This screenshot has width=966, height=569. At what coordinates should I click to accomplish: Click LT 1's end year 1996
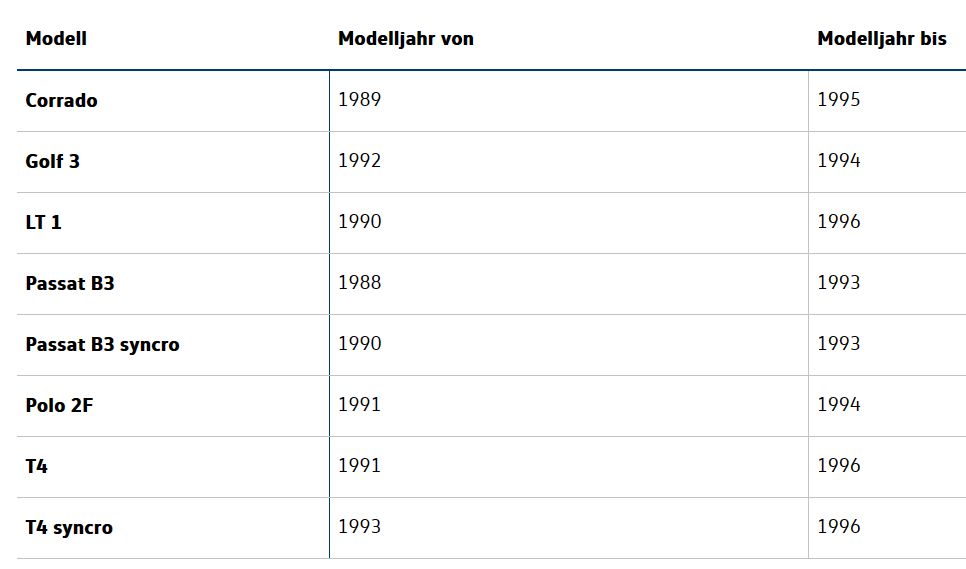(838, 222)
